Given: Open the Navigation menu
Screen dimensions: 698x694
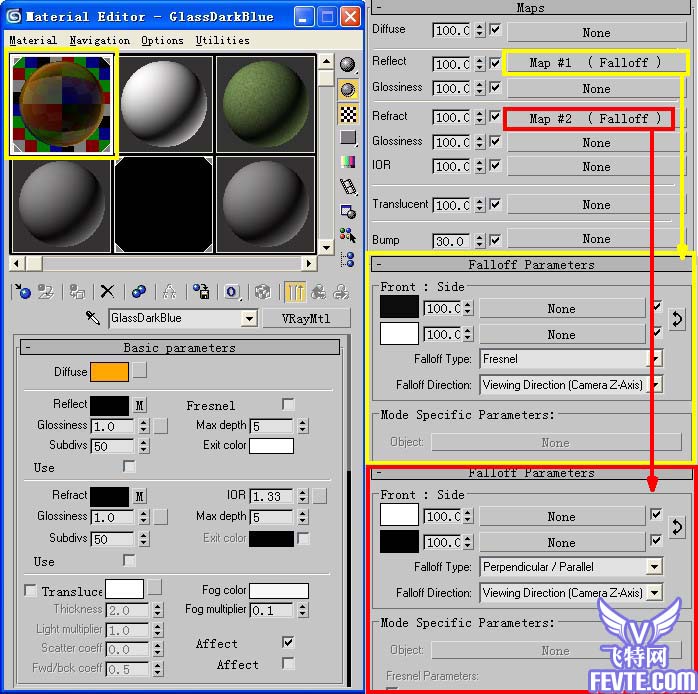Looking at the screenshot, I should click(100, 41).
